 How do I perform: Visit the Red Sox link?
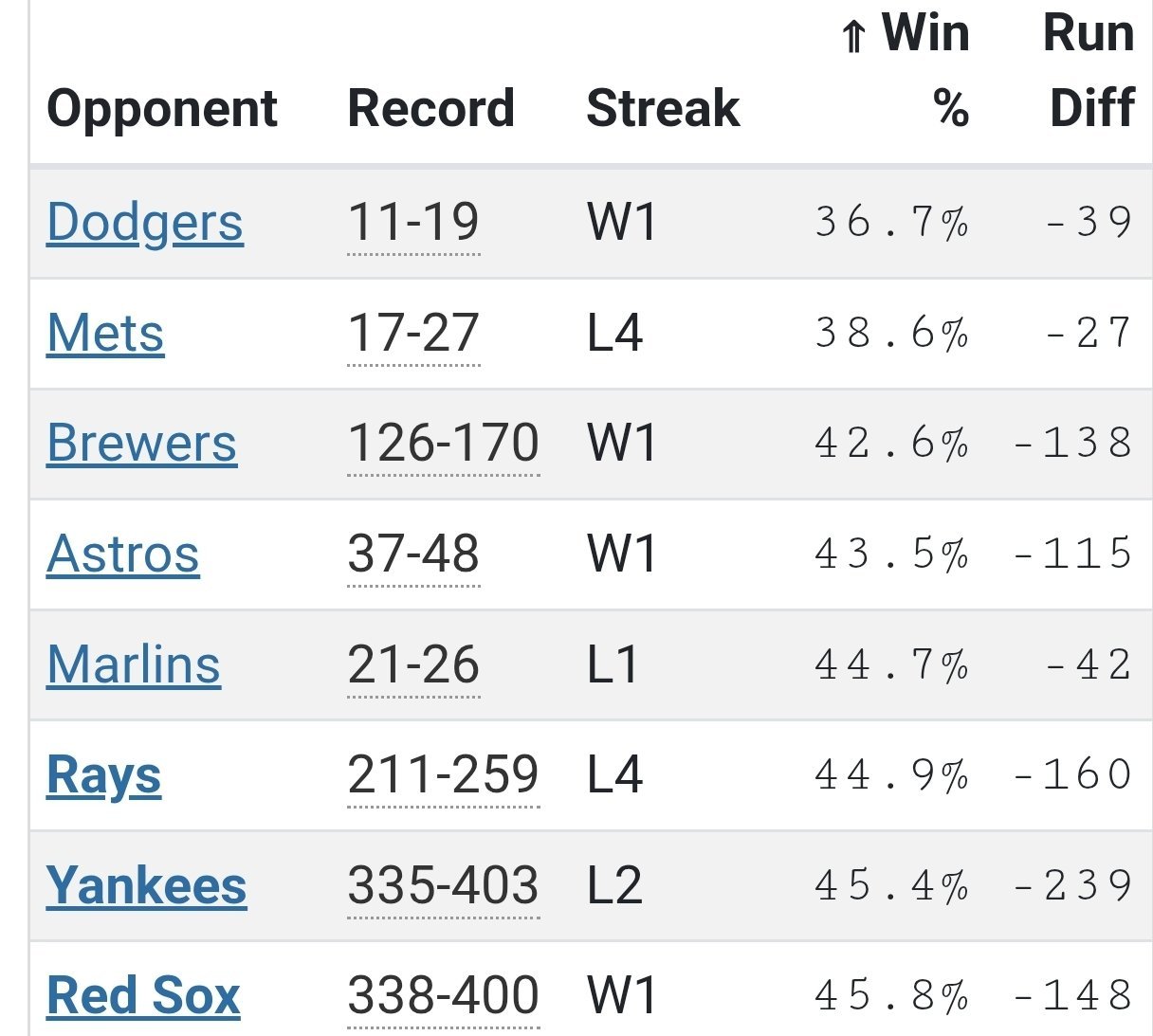tap(143, 996)
